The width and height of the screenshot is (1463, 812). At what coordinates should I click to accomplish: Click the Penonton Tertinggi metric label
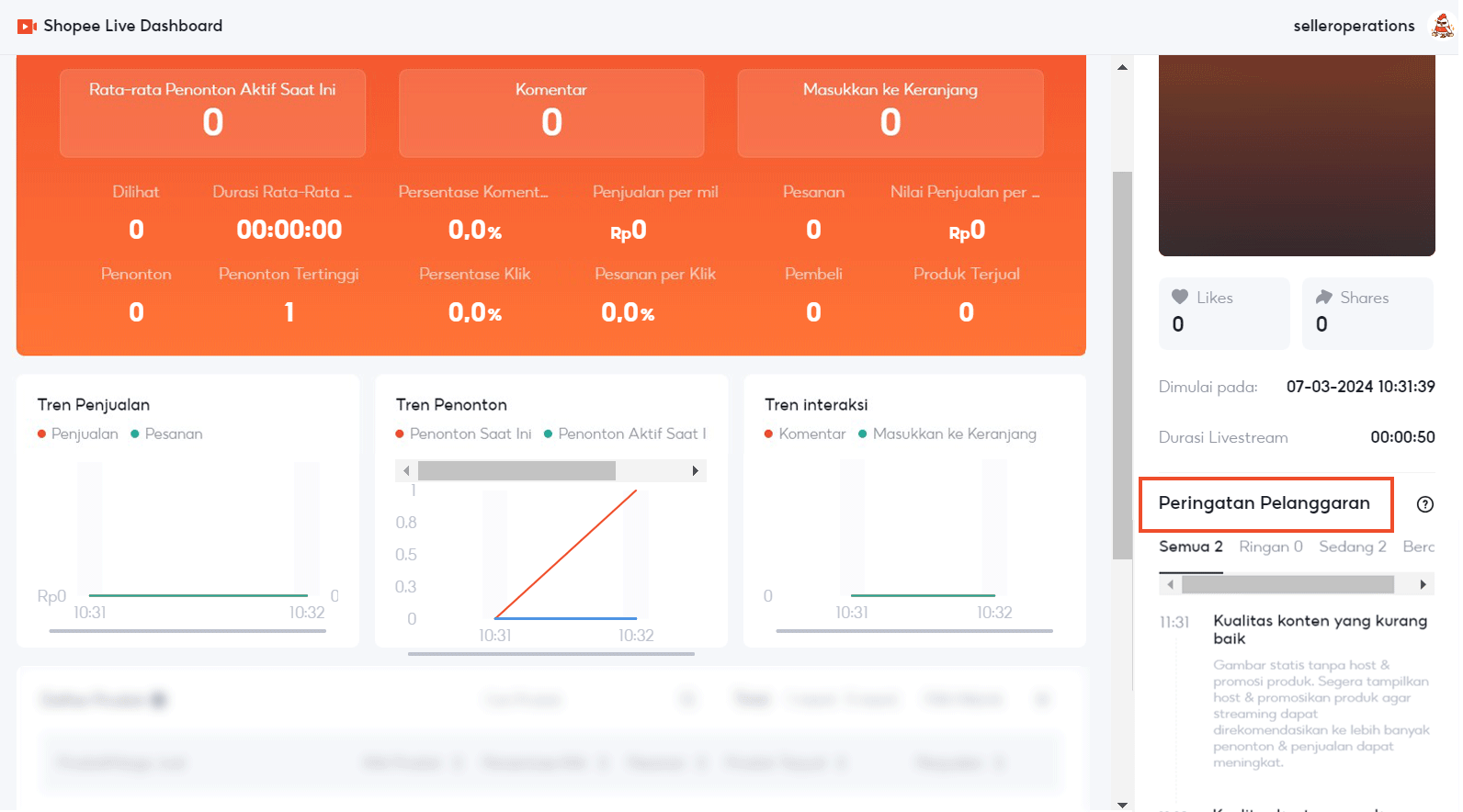point(289,274)
